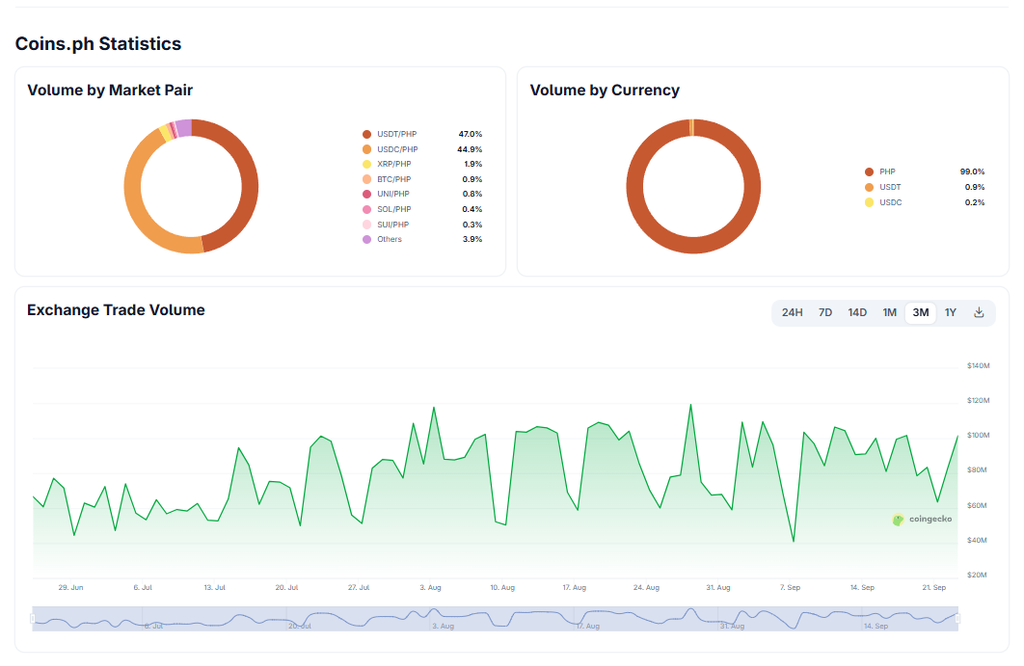Screen dimensions: 1024x666
Task: Click the USDC currency legend label
Action: tap(891, 202)
